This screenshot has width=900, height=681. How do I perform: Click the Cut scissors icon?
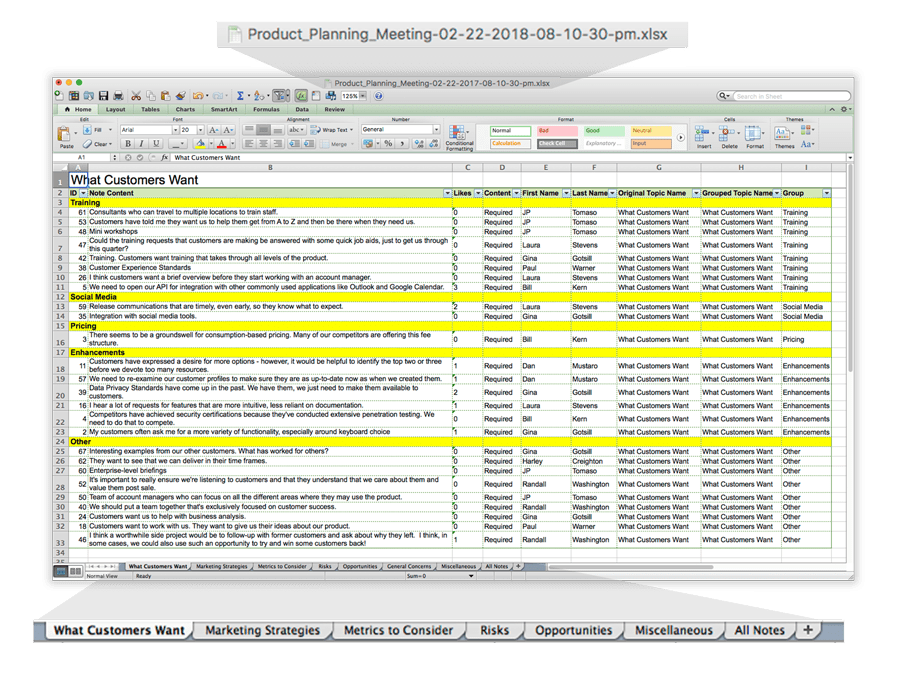136,96
